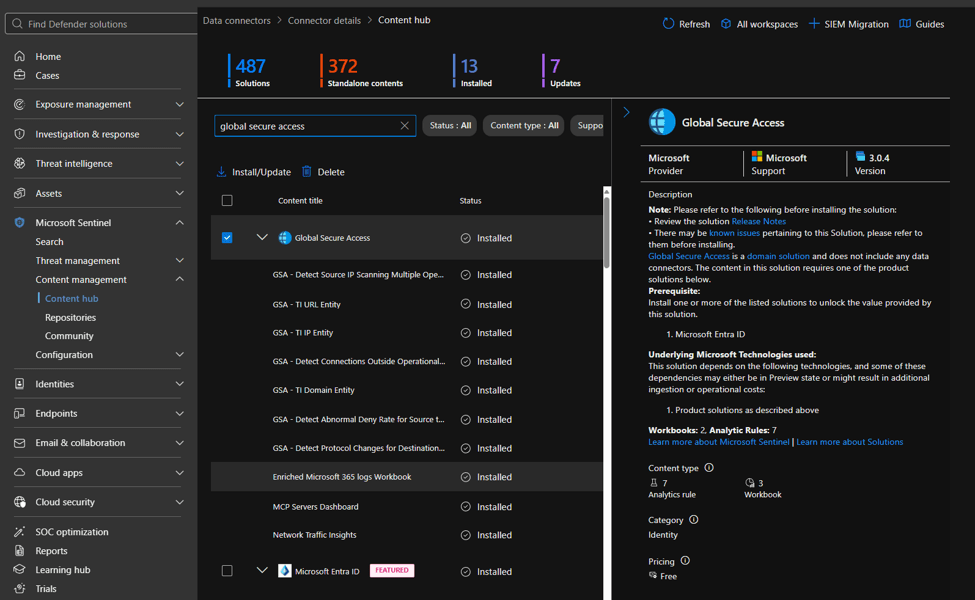975x600 pixels.
Task: Collapse the Global Secure Access row chevron
Action: point(262,238)
